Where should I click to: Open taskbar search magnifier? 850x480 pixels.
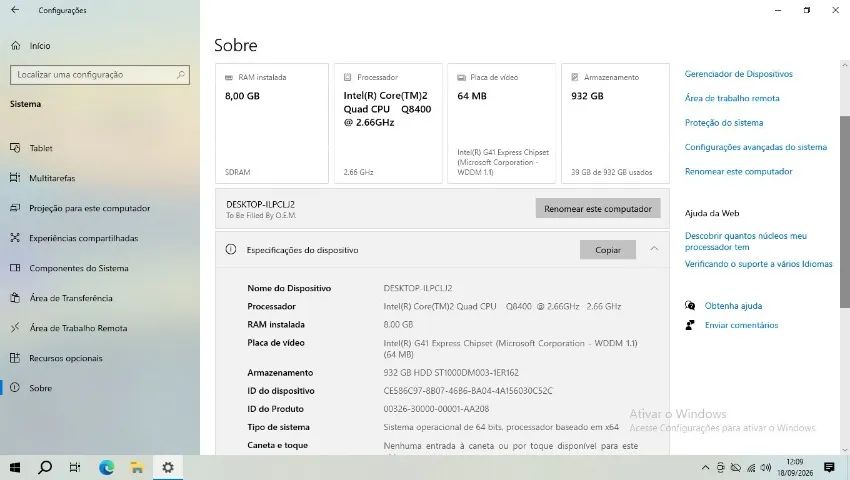point(46,467)
